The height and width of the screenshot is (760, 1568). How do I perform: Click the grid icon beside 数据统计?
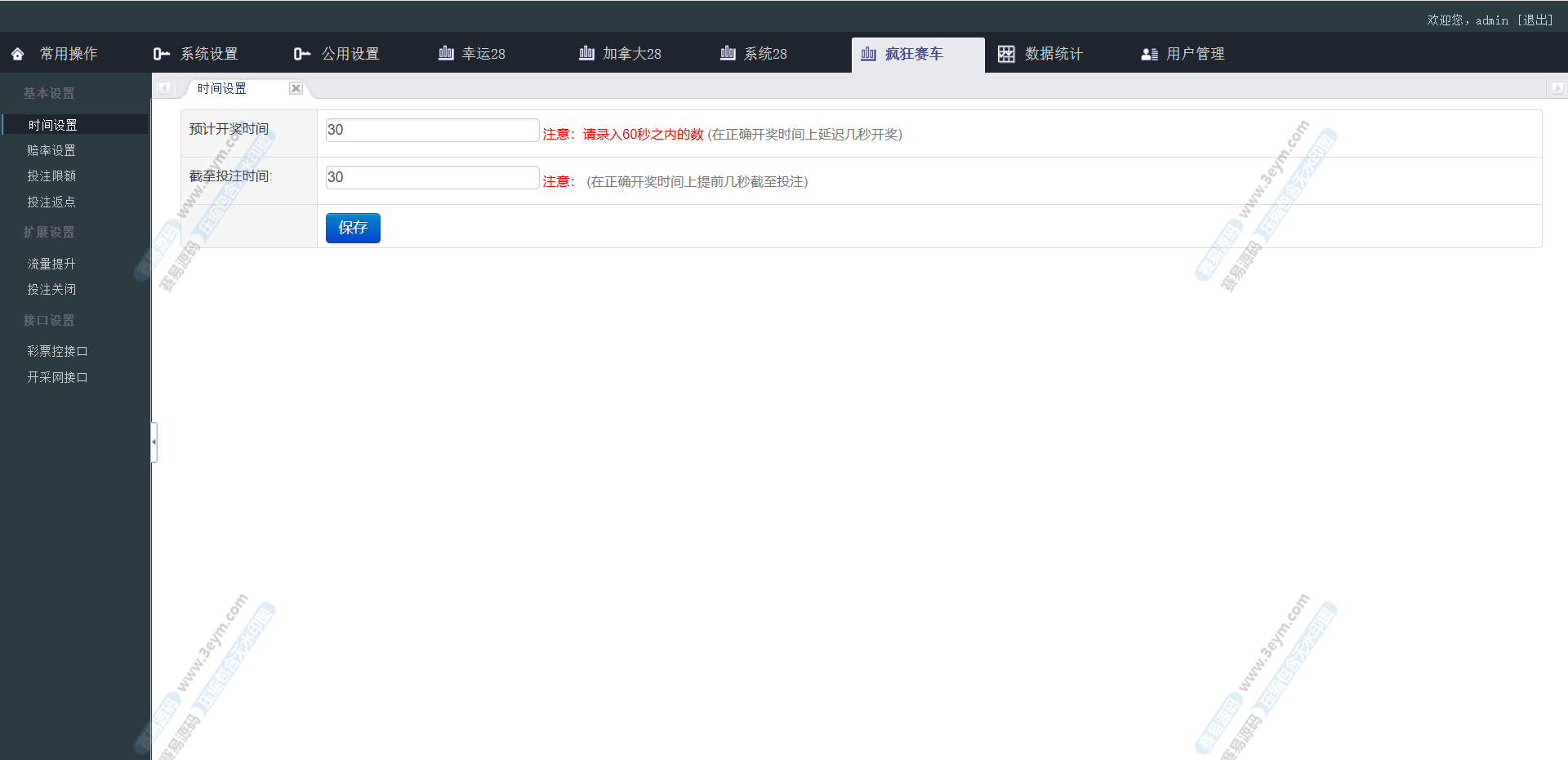point(1006,54)
